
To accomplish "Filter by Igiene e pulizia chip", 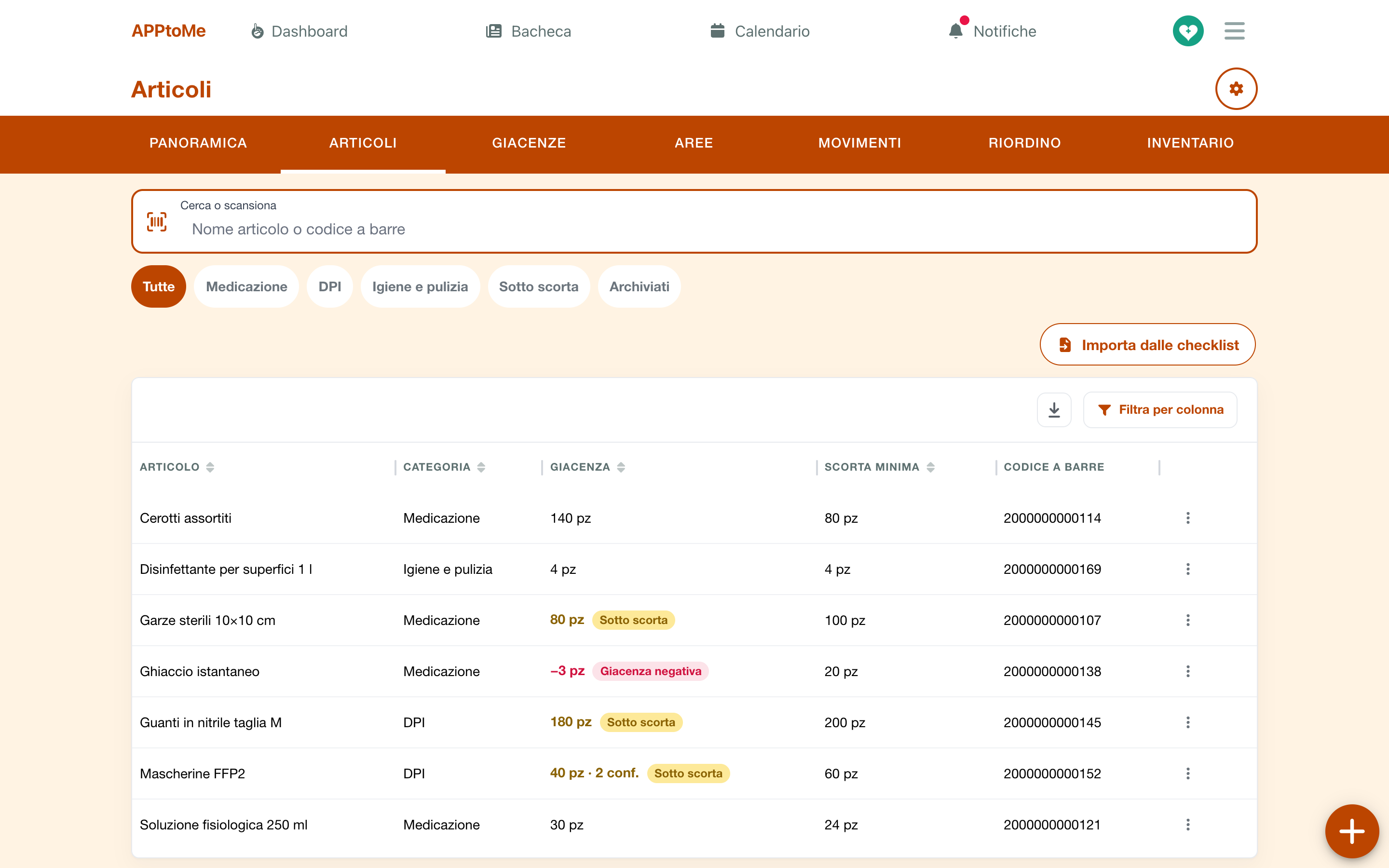I will coord(420,286).
